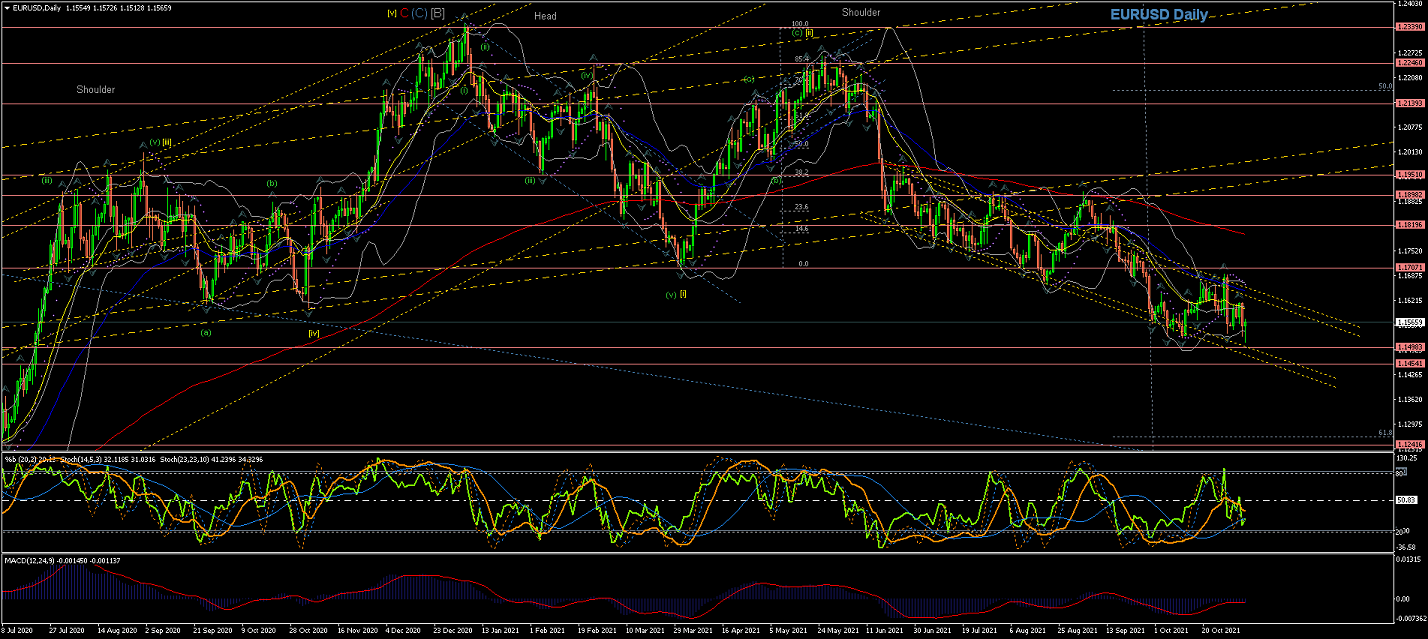Screen dimensions: 1428x639
Task: Select the 1.21393 price level tag
Action: click(1408, 103)
